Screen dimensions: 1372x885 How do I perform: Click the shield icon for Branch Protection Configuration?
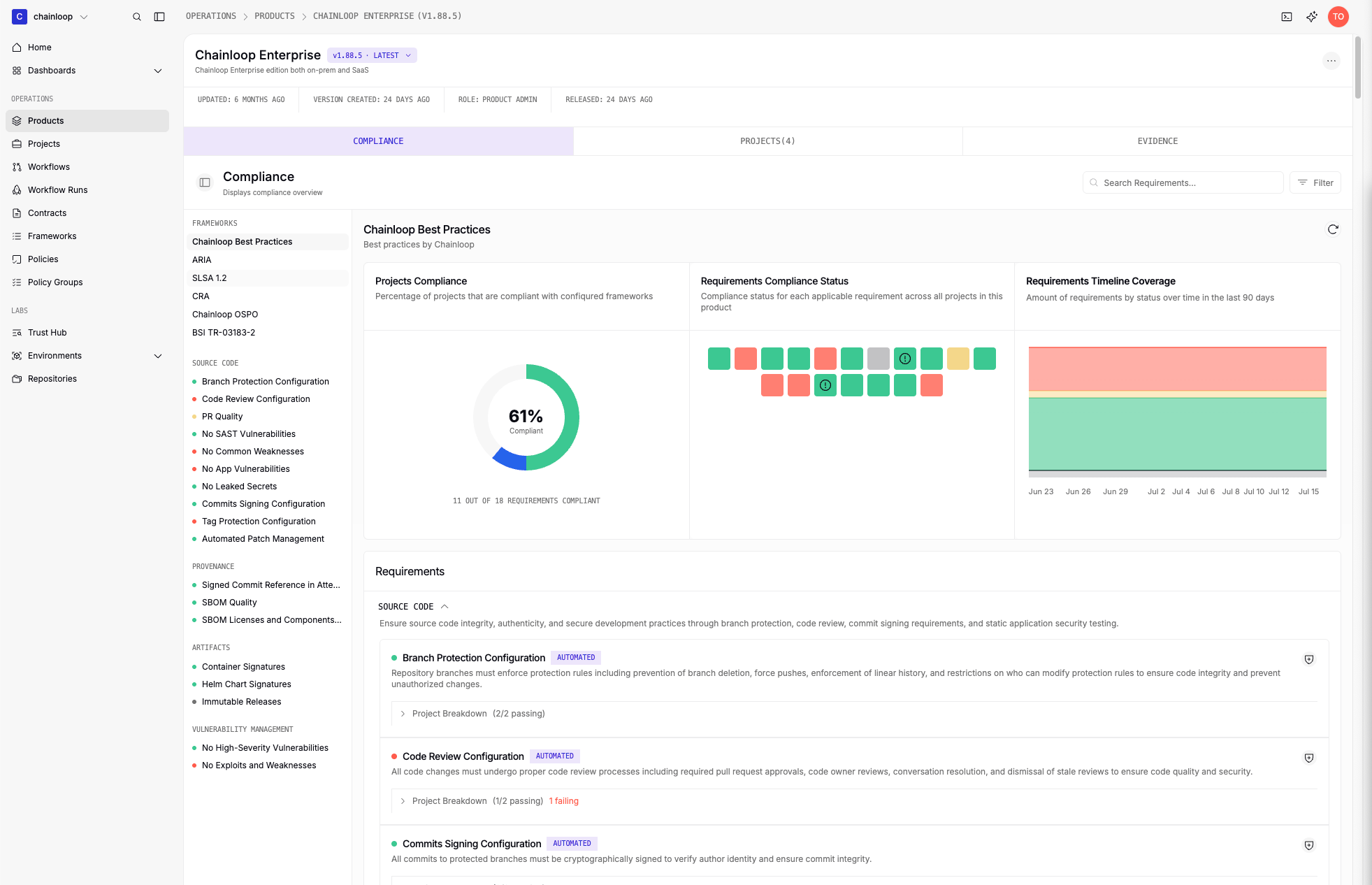point(1309,659)
